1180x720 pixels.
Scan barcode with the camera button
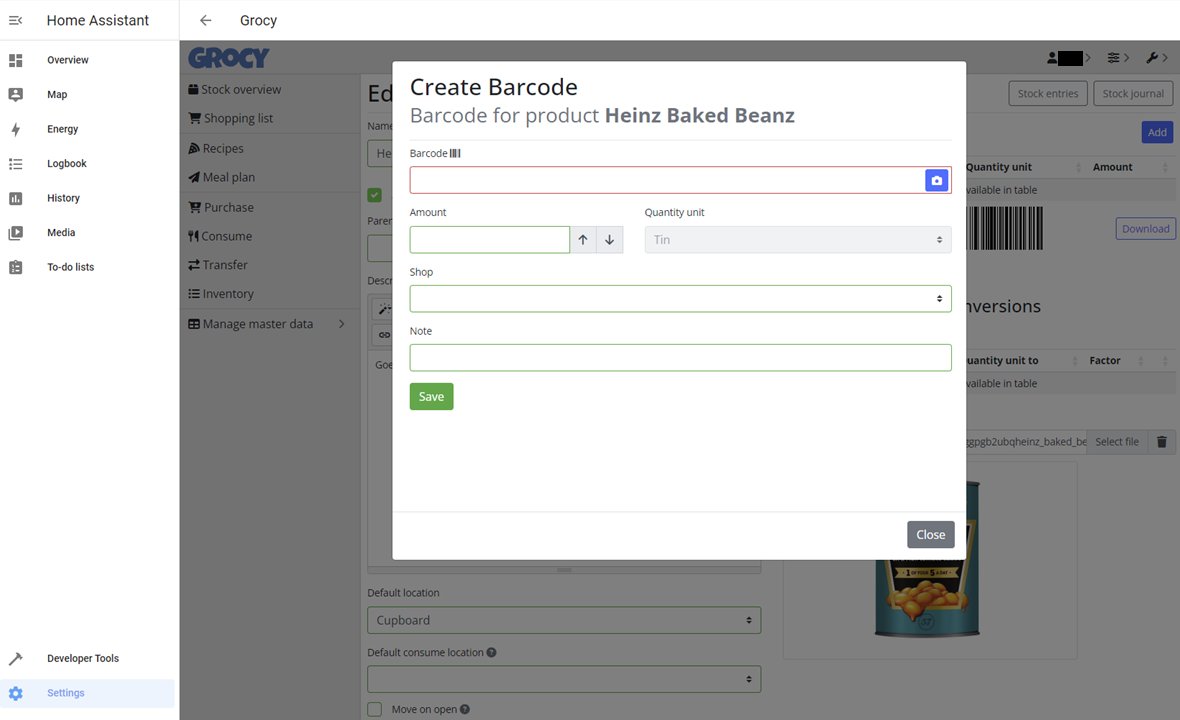point(936,181)
